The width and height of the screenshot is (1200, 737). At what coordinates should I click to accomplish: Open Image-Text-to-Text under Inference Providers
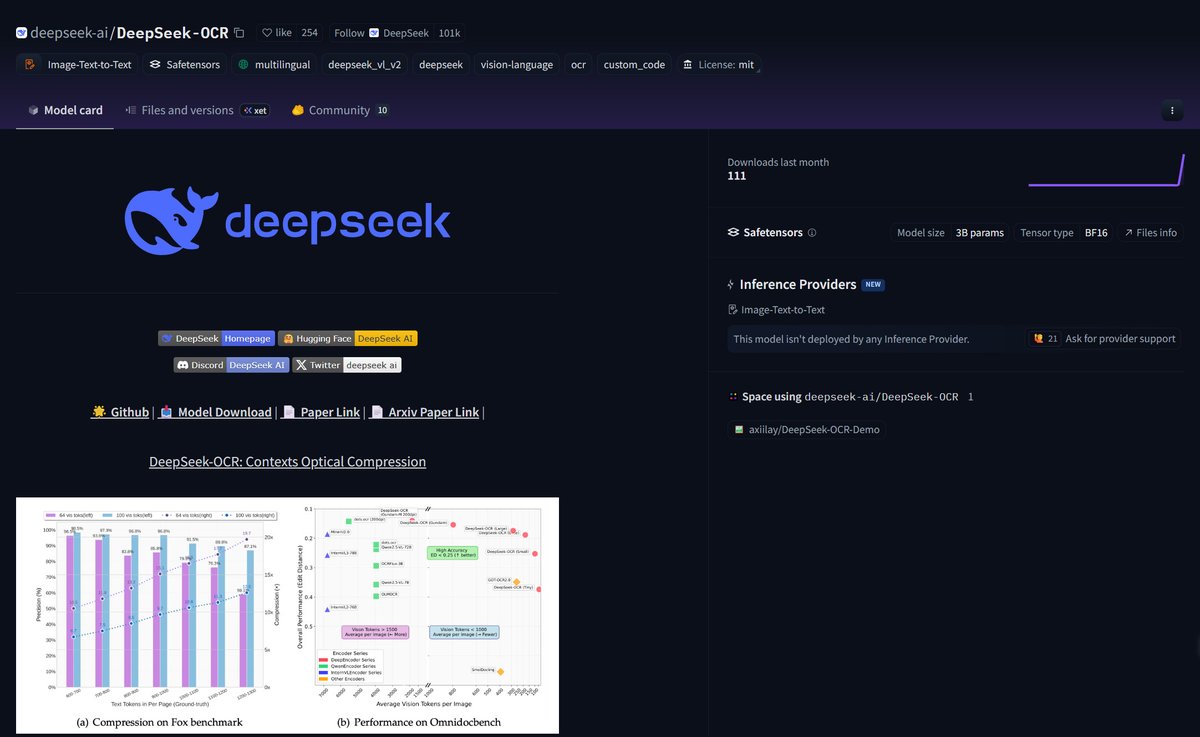point(776,310)
